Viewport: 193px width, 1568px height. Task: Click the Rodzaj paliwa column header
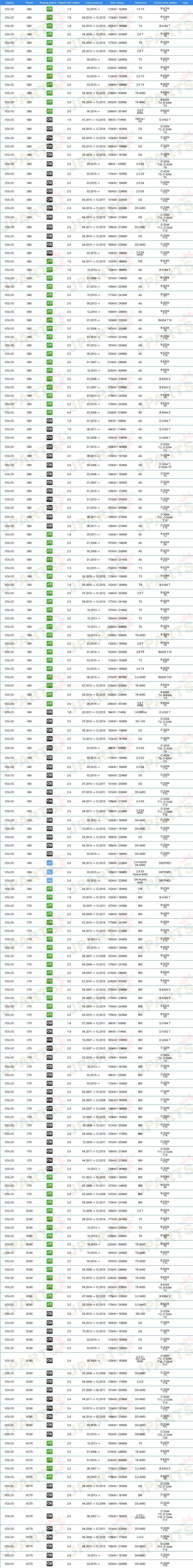coord(49,2)
